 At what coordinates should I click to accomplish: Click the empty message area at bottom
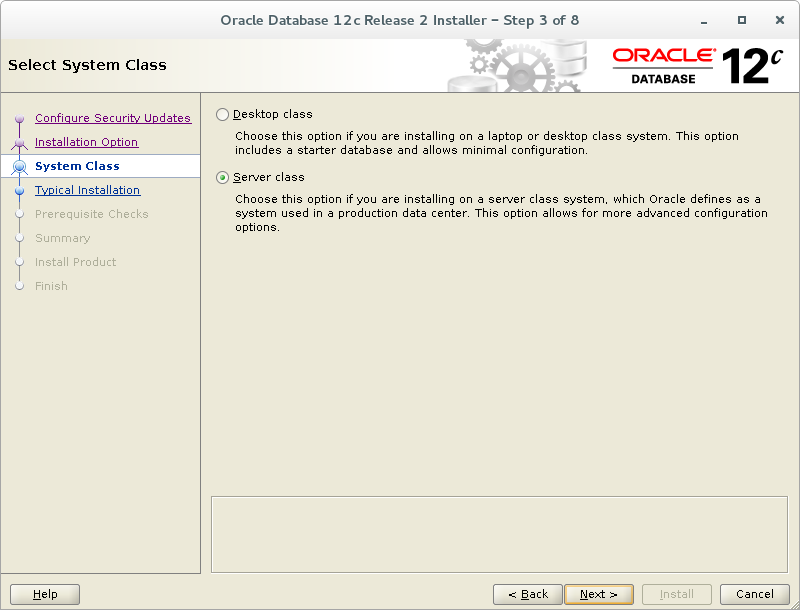pos(499,535)
